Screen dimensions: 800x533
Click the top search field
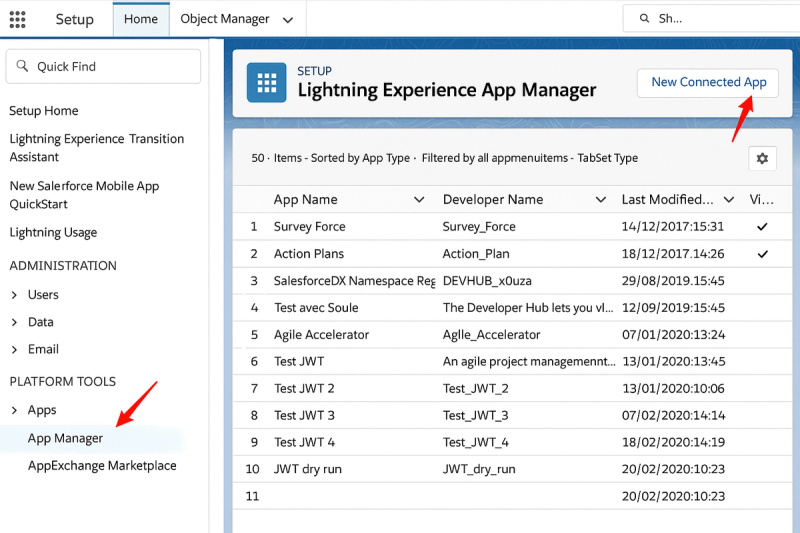[x=711, y=18]
